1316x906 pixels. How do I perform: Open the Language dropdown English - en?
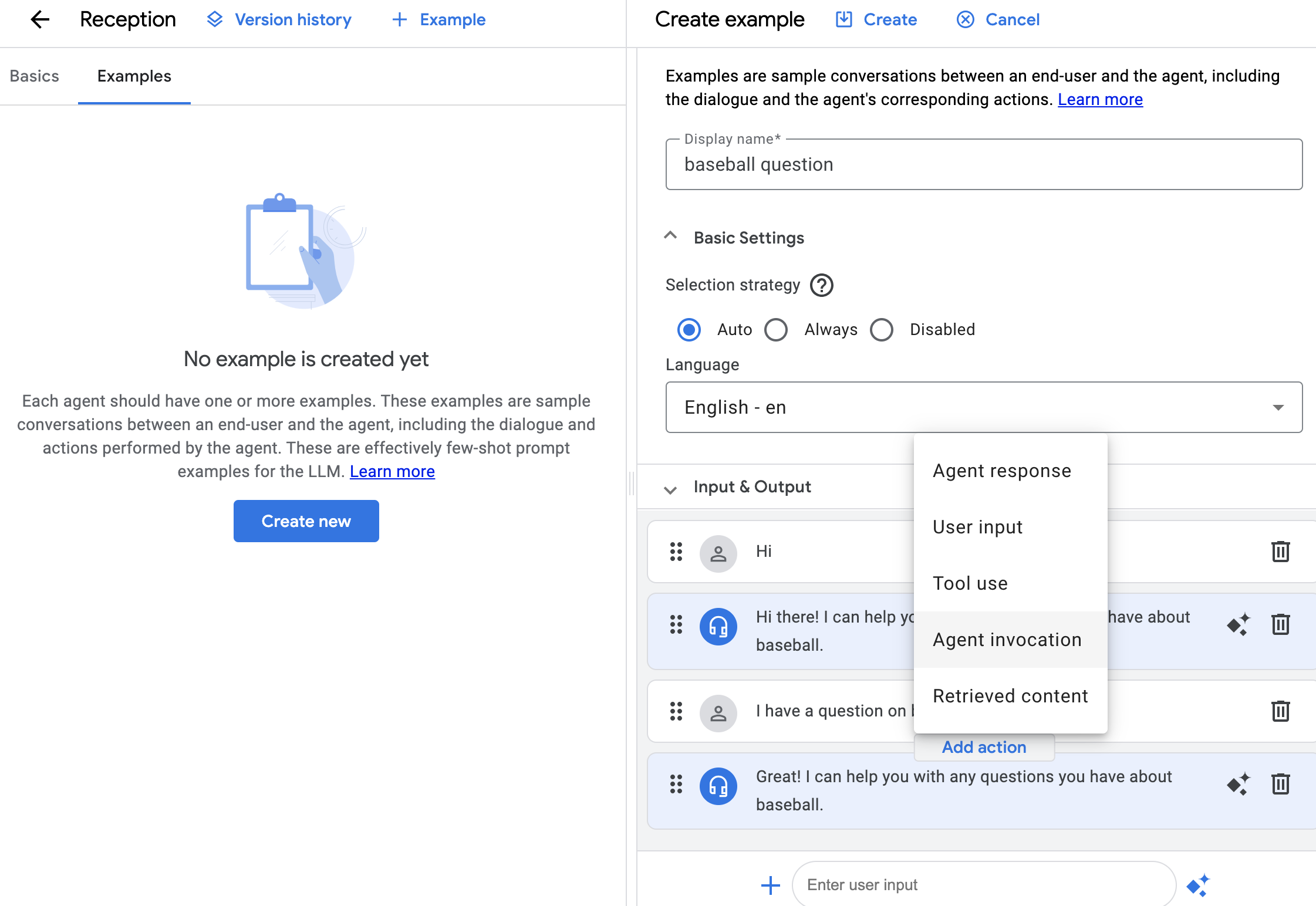click(x=983, y=407)
